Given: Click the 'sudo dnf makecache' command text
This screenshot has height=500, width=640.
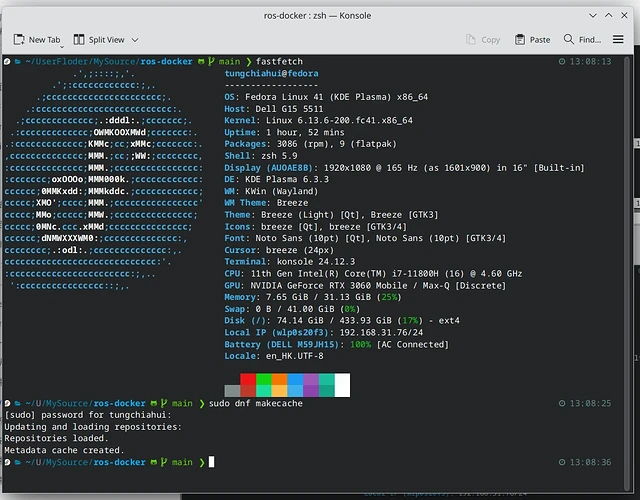Looking at the screenshot, I should (x=256, y=403).
